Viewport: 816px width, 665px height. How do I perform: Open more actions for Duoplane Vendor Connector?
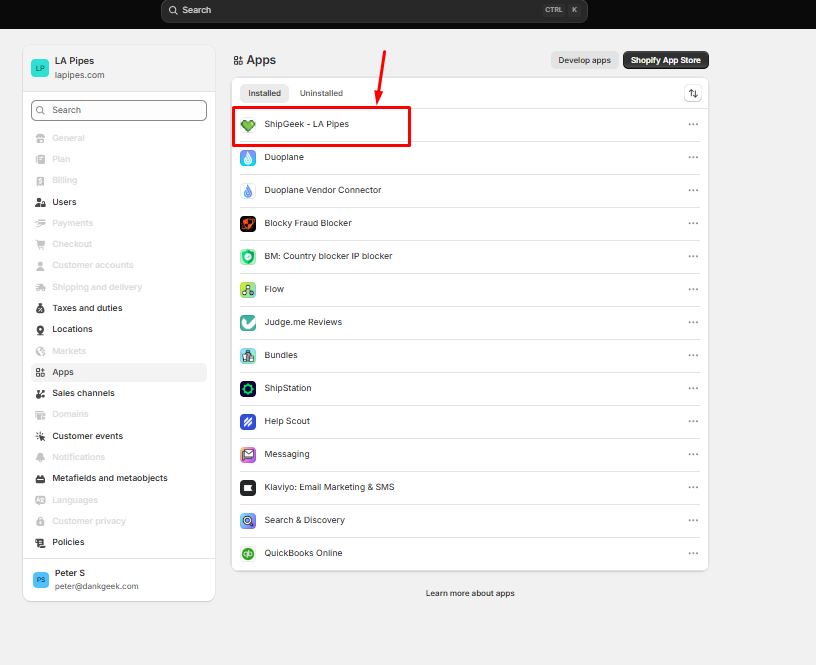693,190
